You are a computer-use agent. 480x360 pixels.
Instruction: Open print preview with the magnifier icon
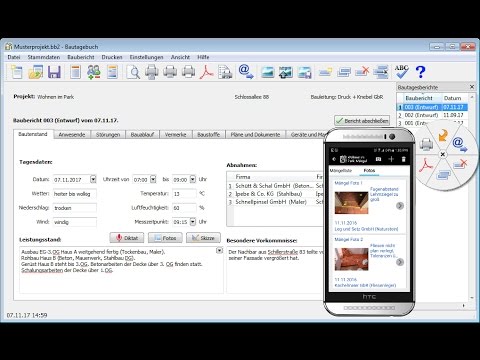coord(133,72)
